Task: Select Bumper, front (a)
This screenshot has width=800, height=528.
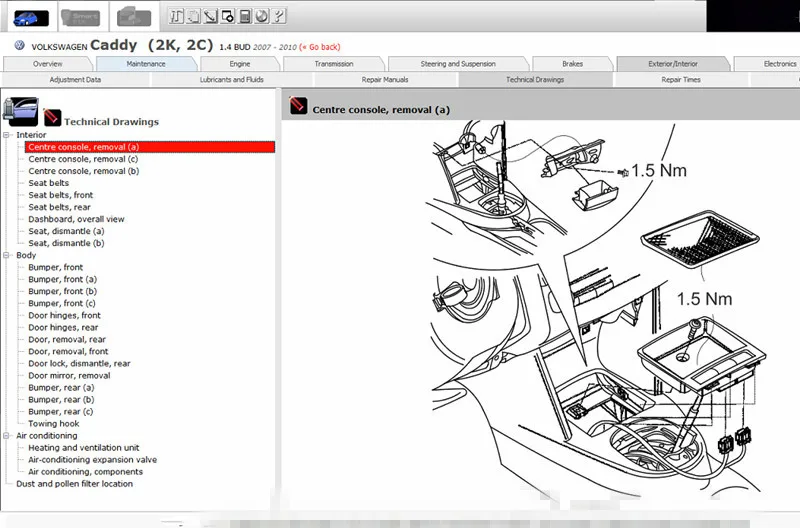Action: (x=62, y=280)
